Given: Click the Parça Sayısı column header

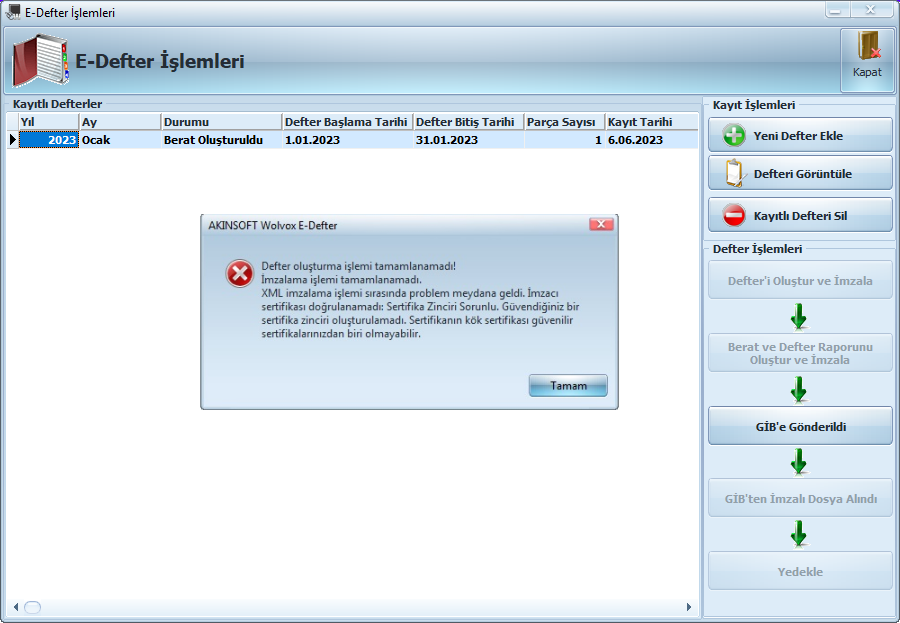Looking at the screenshot, I should [x=564, y=122].
